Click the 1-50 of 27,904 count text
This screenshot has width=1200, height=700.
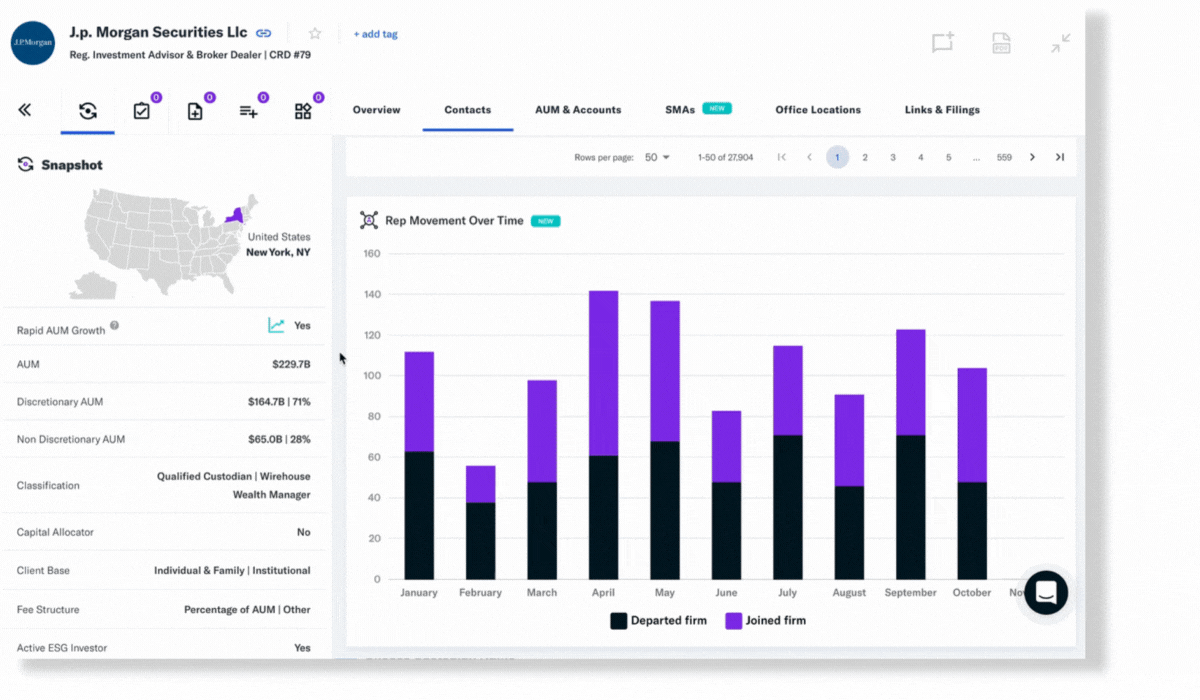(x=726, y=158)
